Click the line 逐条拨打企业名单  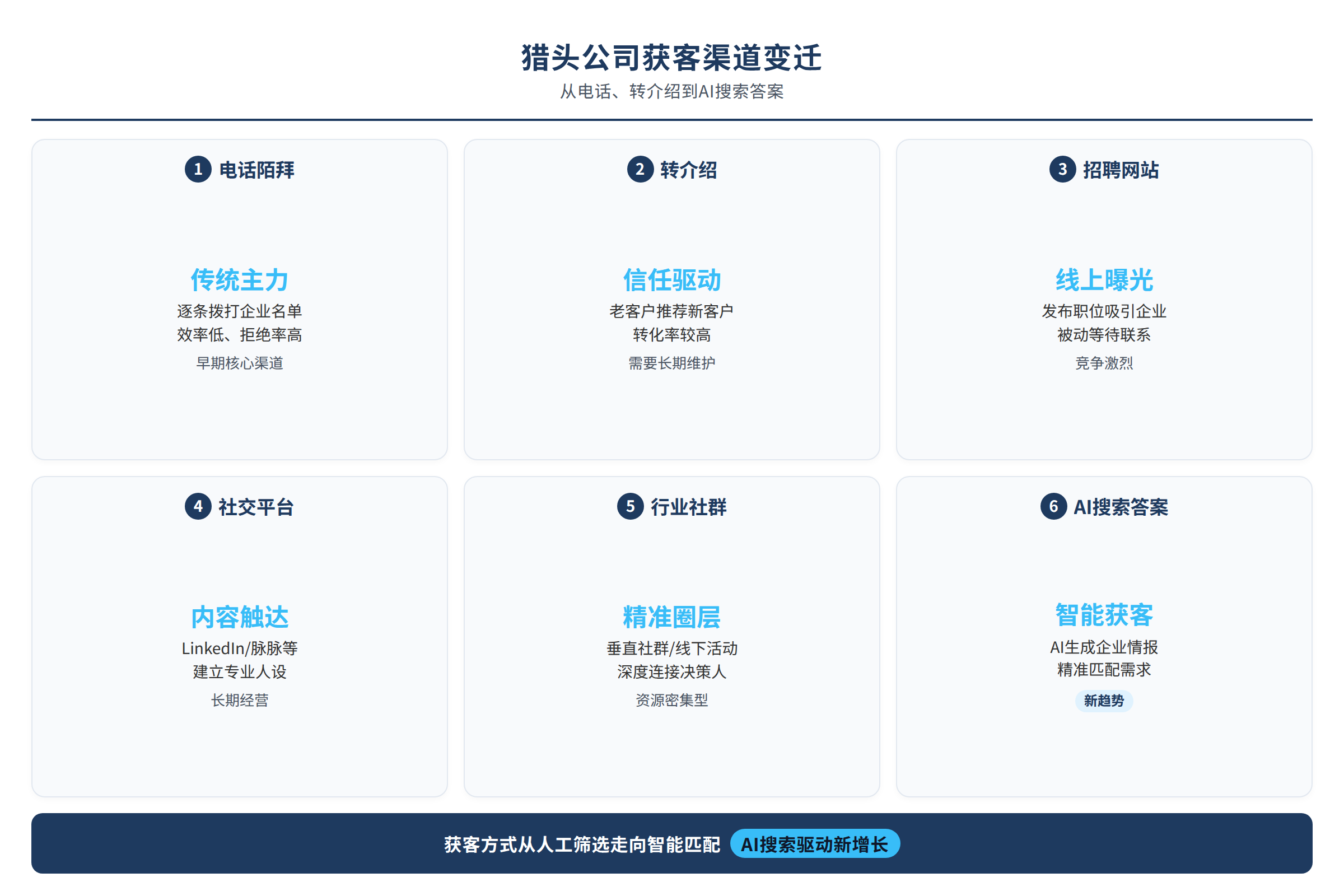pyautogui.click(x=240, y=311)
